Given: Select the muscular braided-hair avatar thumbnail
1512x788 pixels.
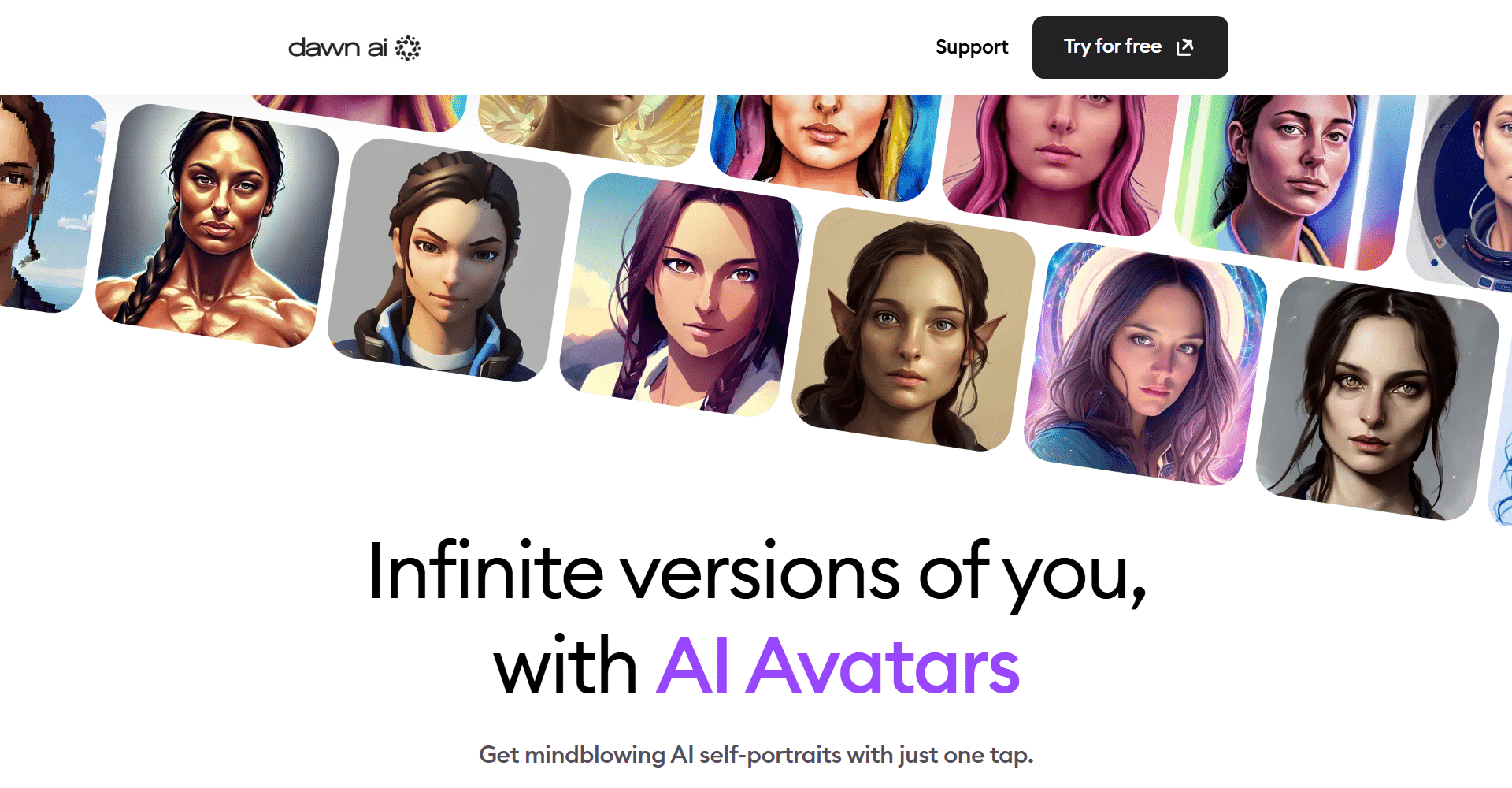Looking at the screenshot, I should (217, 226).
